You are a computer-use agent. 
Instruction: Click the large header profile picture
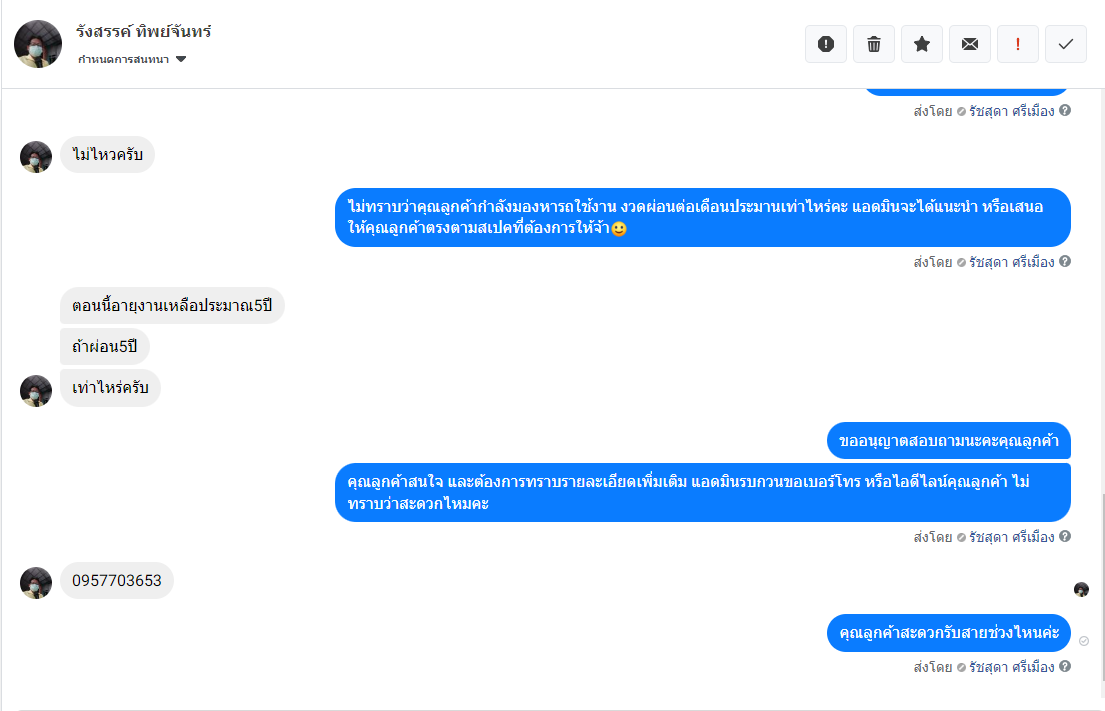[38, 44]
